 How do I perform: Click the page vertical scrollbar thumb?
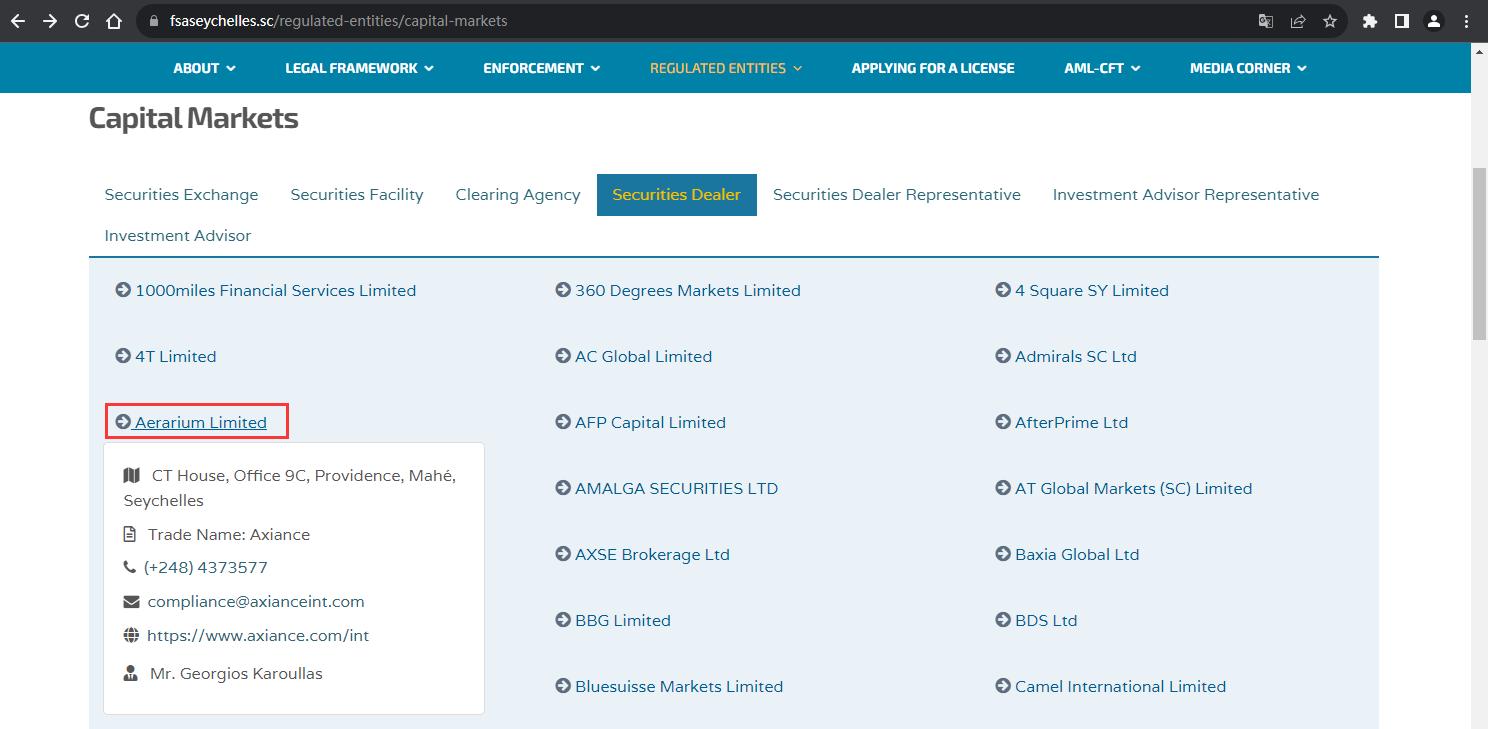point(1479,255)
